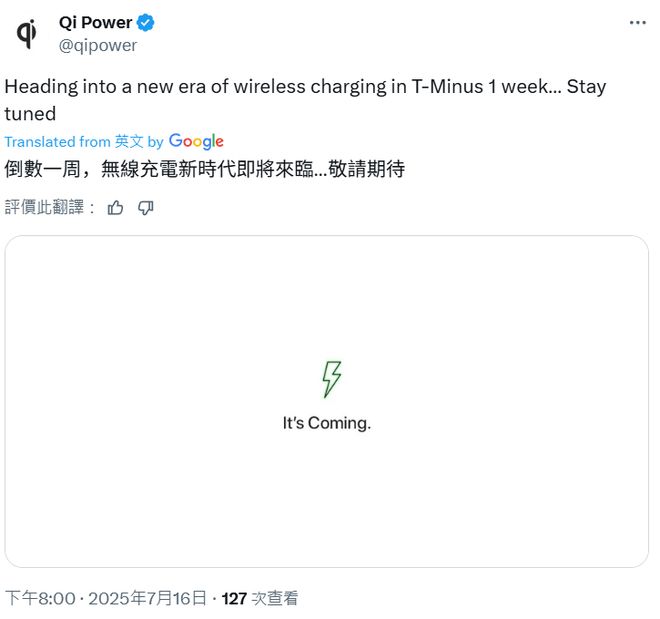Screen dimensions: 660x619
Task: Open the three-dot more options menu
Action: pyautogui.click(x=637, y=23)
